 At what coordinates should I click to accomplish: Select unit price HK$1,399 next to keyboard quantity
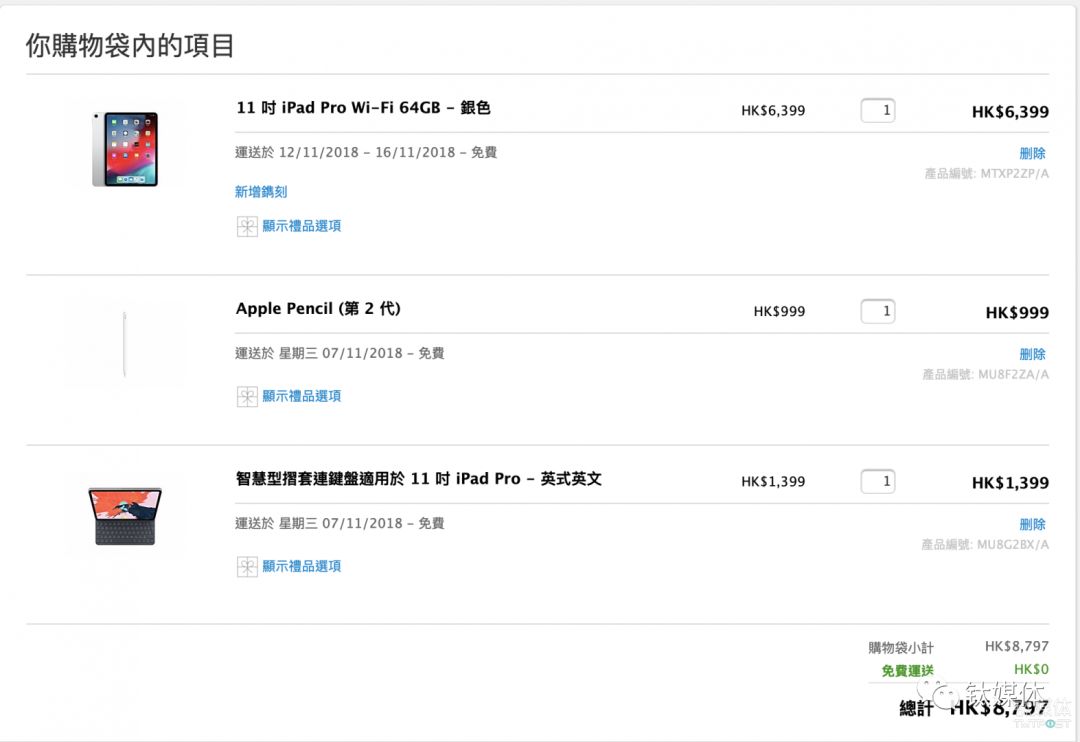coord(773,482)
